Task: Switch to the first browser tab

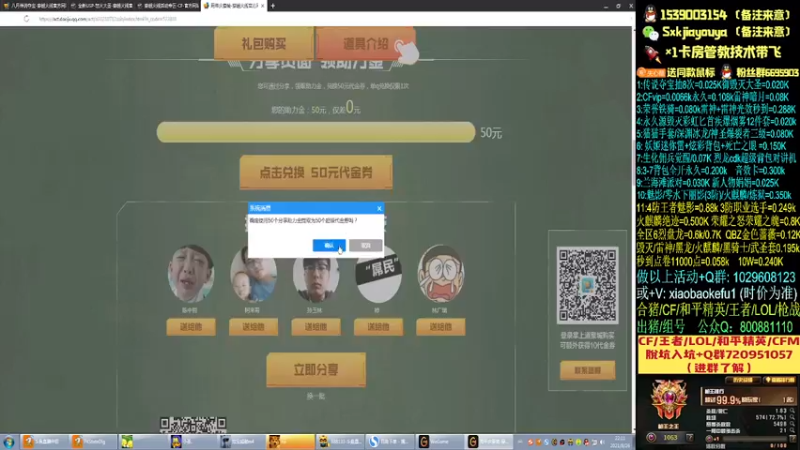Action: point(35,6)
